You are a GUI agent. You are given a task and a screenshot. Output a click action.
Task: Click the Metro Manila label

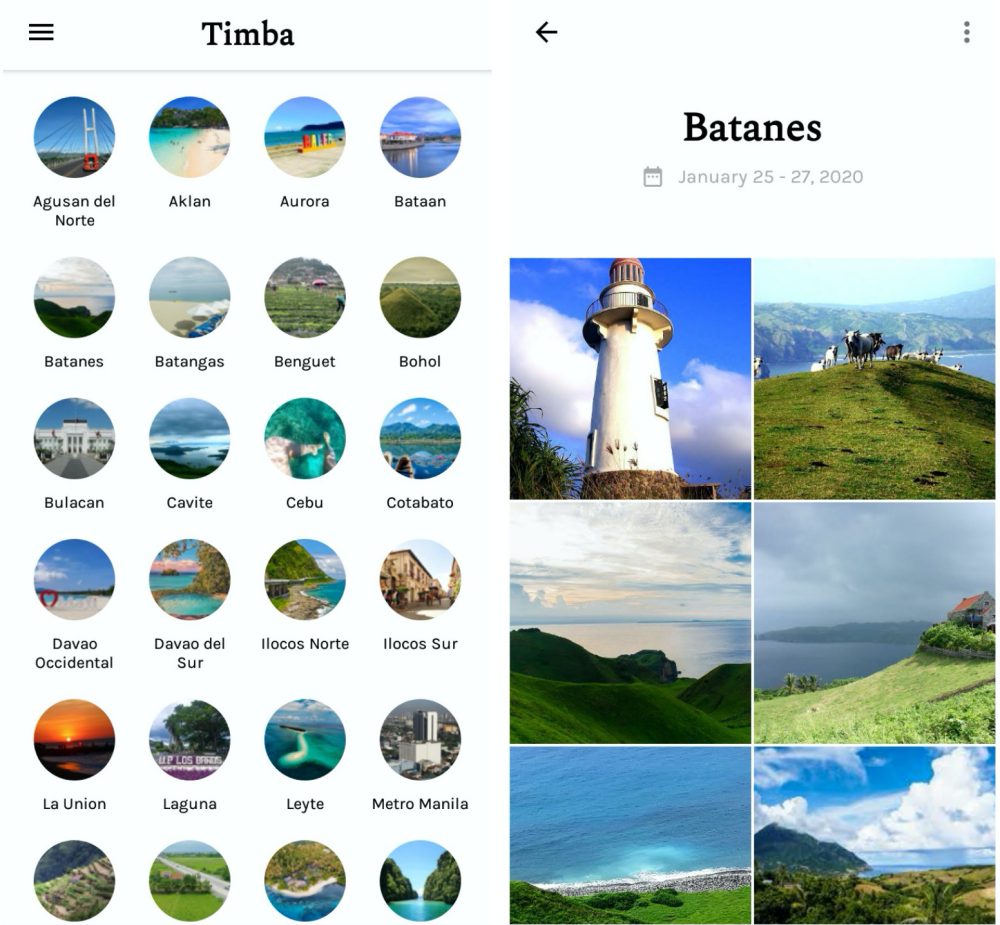click(x=420, y=804)
